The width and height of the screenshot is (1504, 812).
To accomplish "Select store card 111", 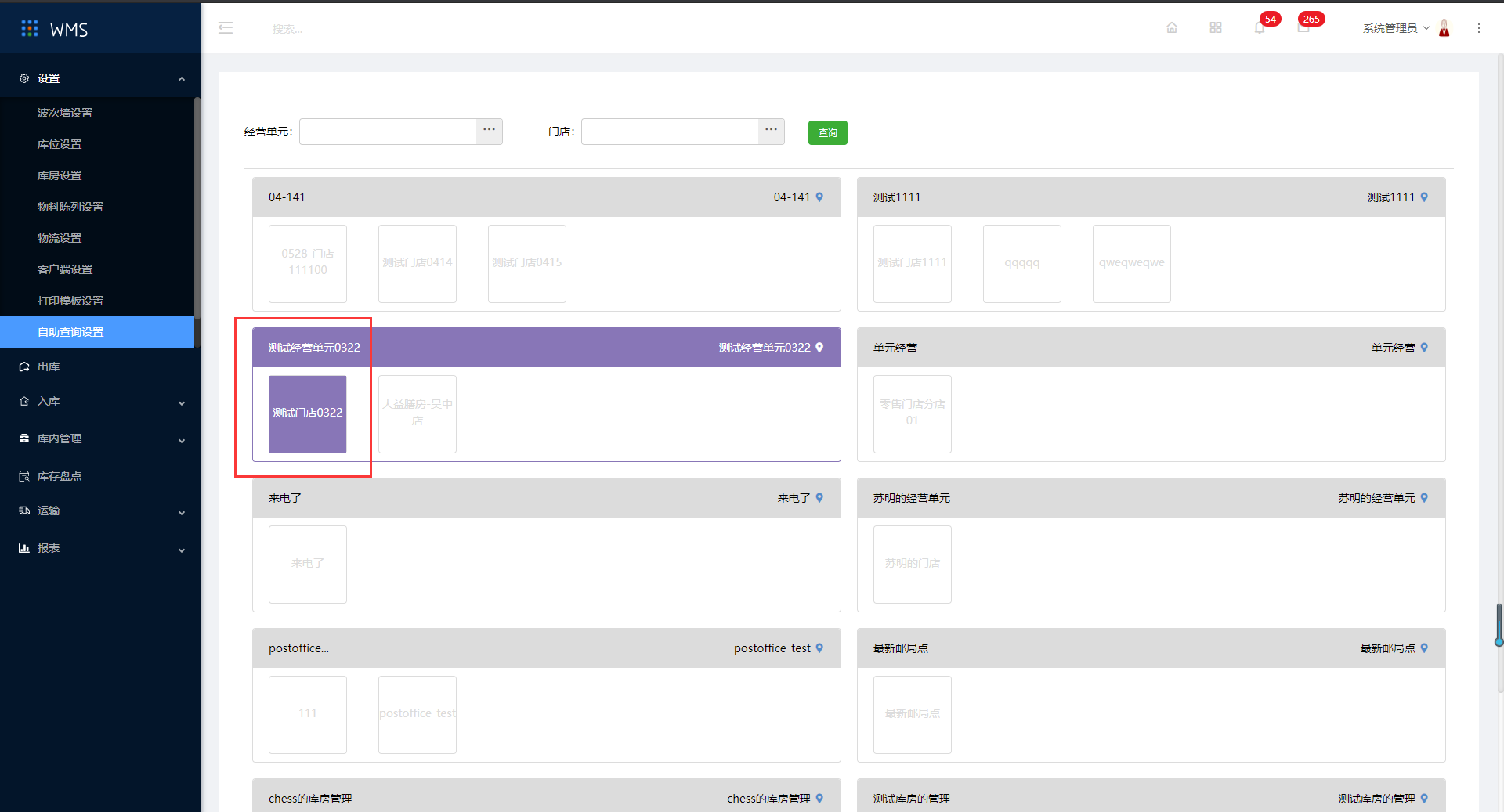I will 308,715.
